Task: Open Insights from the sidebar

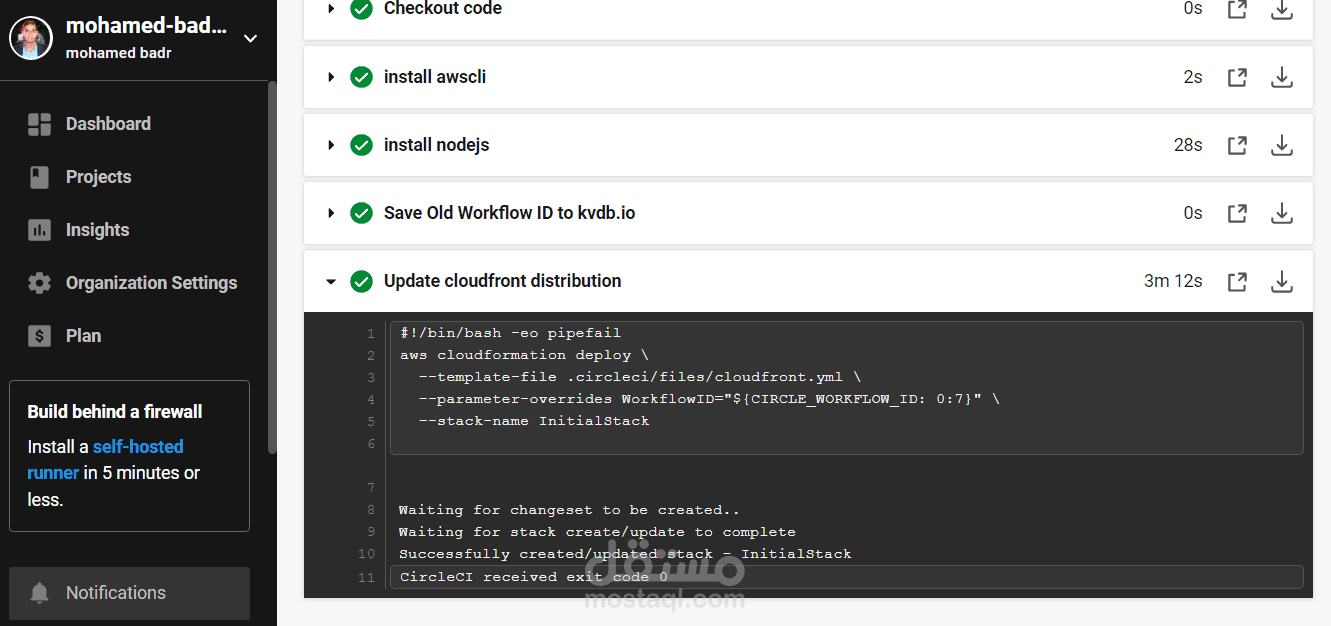Action: tap(97, 230)
